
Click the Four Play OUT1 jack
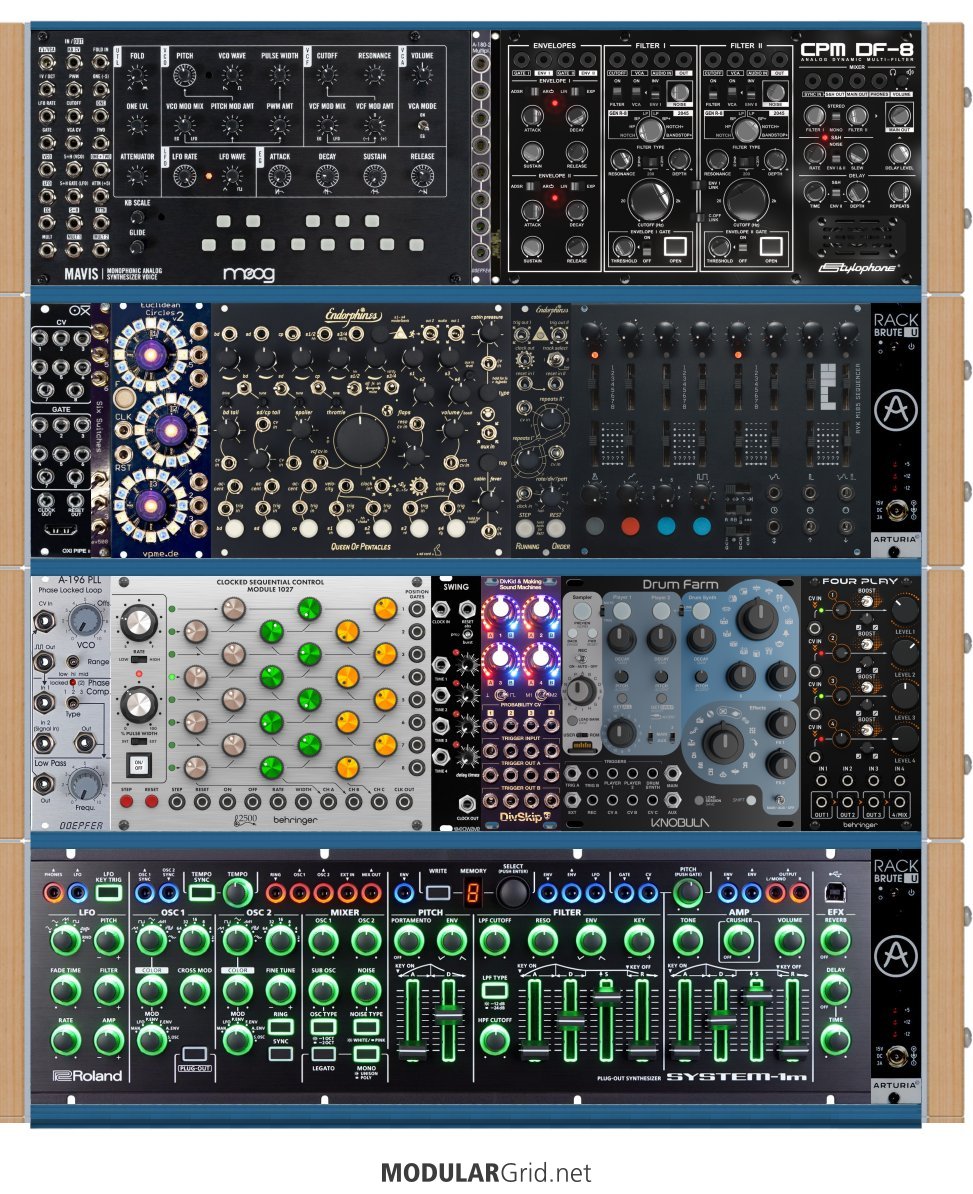(821, 802)
